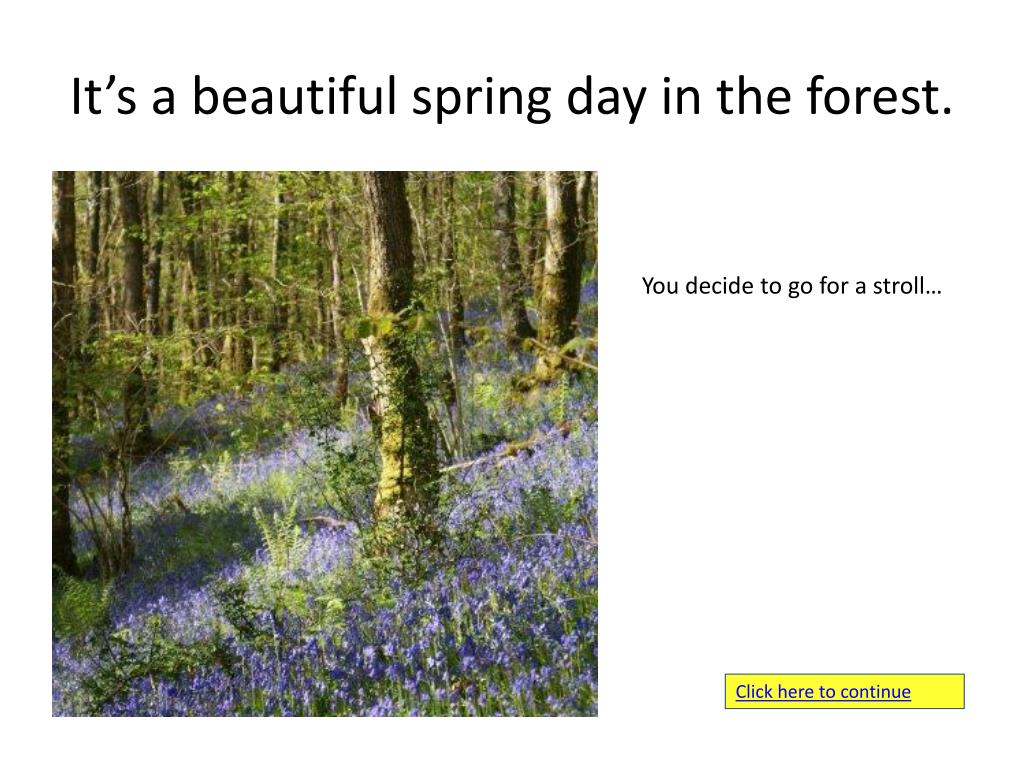Click the word 'continue' in the yellow box
Image resolution: width=1024 pixels, height=768 pixels.
[x=875, y=692]
